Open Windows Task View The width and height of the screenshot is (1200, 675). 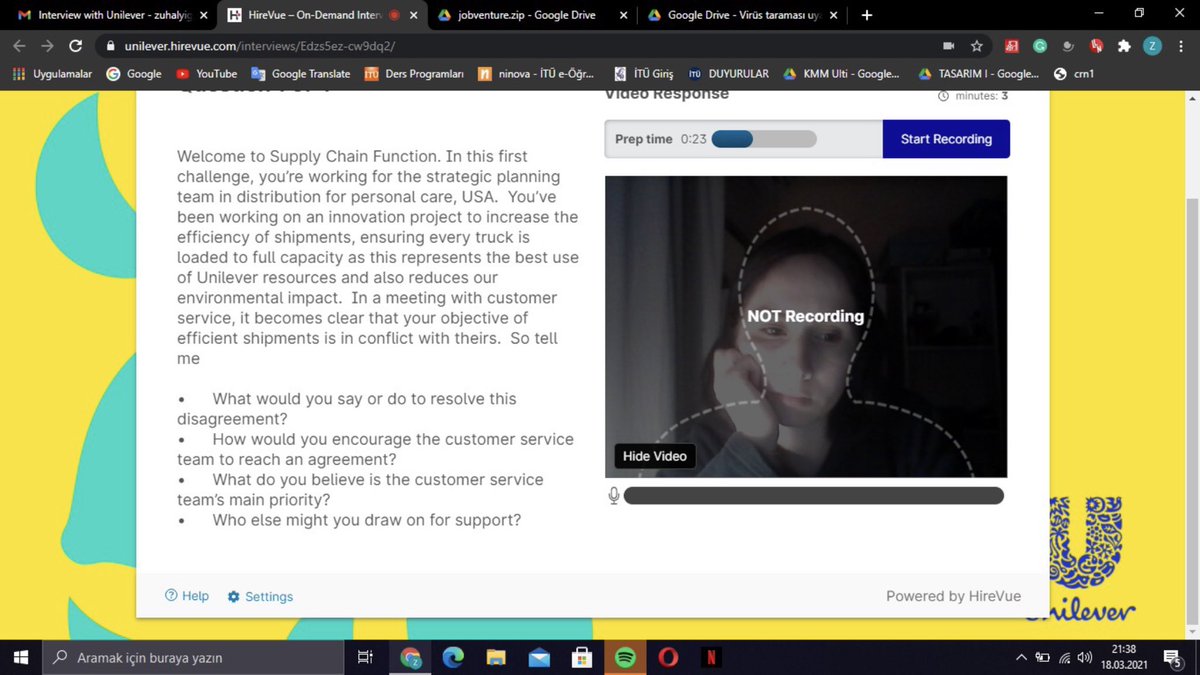click(x=365, y=657)
